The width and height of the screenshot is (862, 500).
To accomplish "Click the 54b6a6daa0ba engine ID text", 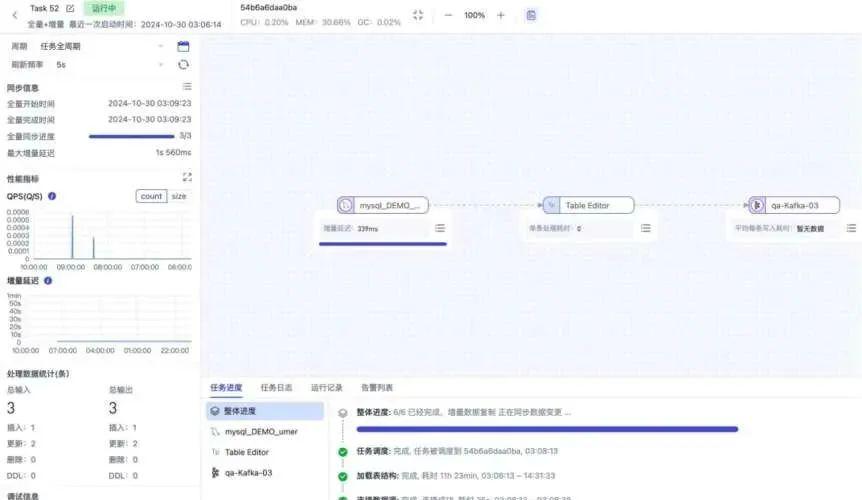I will pyautogui.click(x=268, y=8).
